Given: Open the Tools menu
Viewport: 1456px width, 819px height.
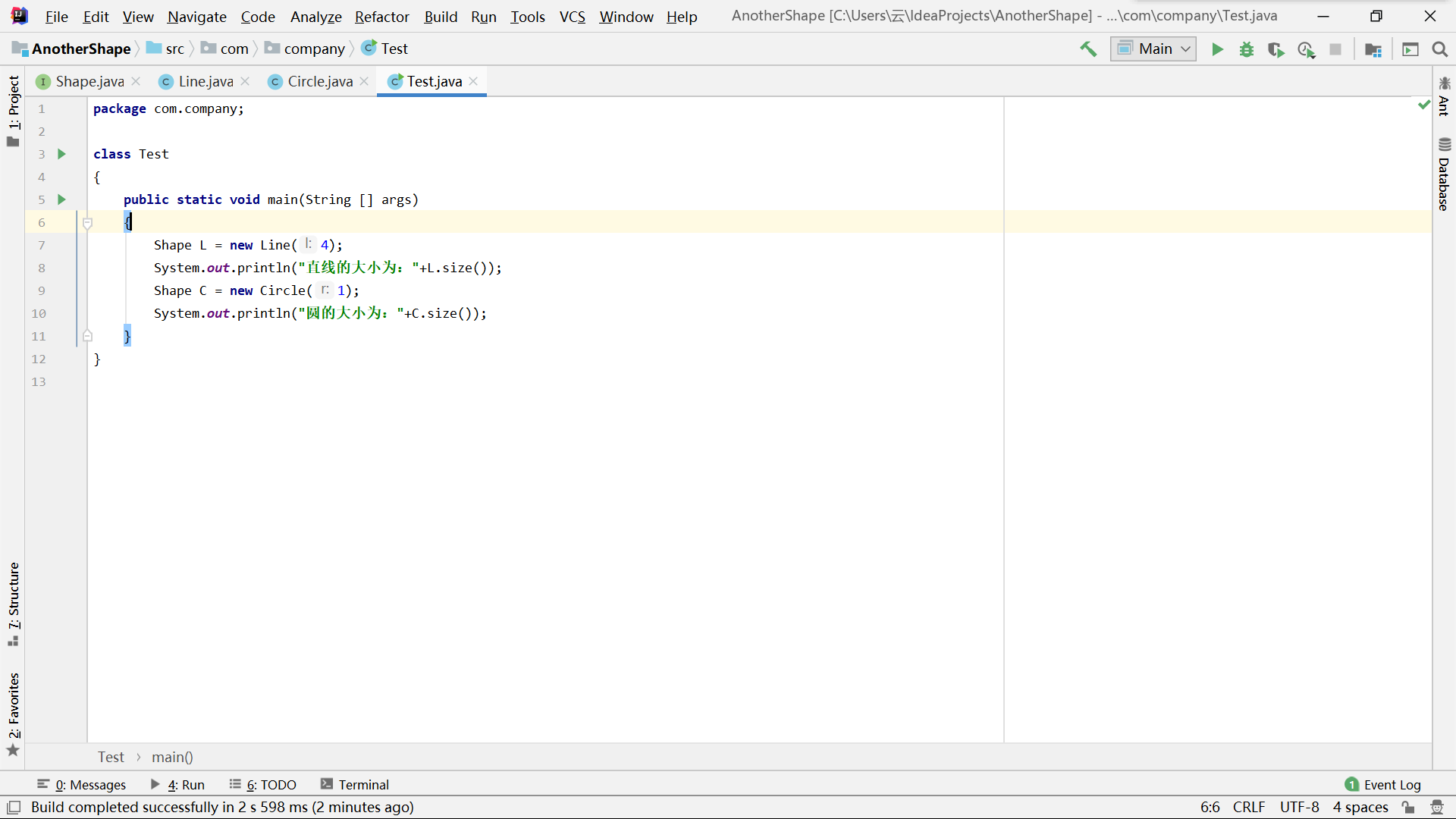Looking at the screenshot, I should [528, 17].
